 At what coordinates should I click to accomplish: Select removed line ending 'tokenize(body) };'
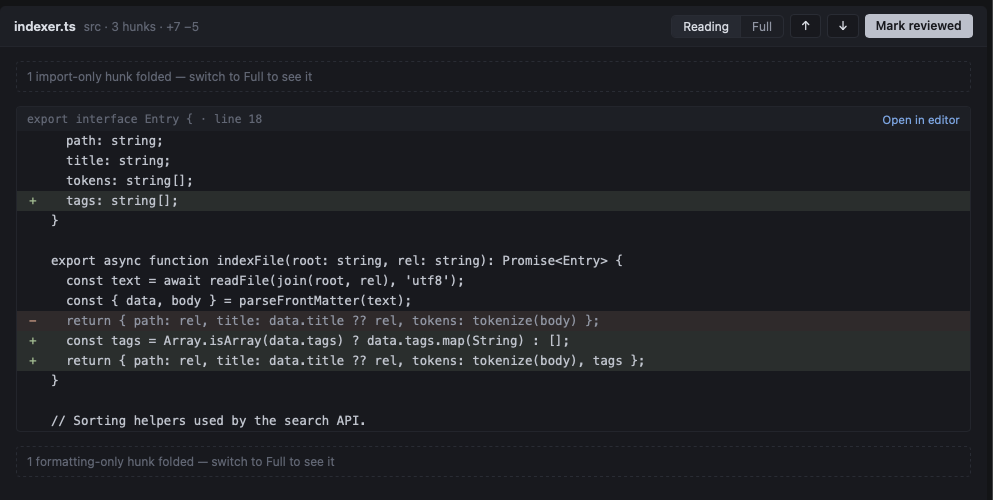tap(493, 321)
